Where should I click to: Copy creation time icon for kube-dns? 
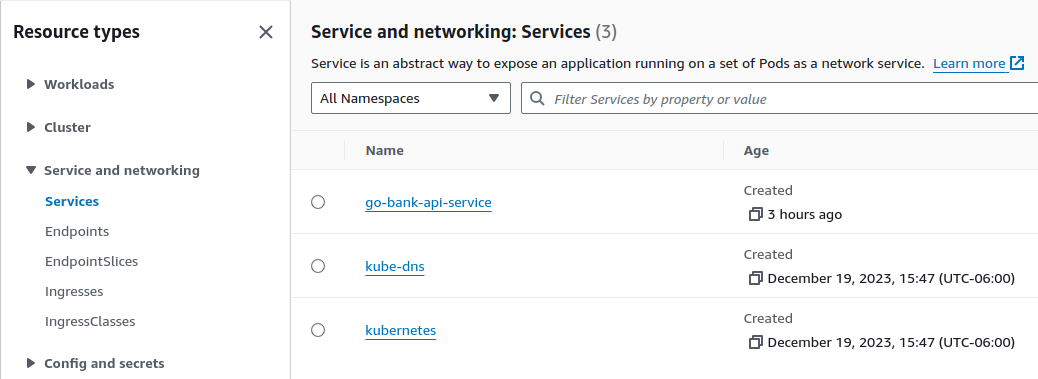point(755,278)
